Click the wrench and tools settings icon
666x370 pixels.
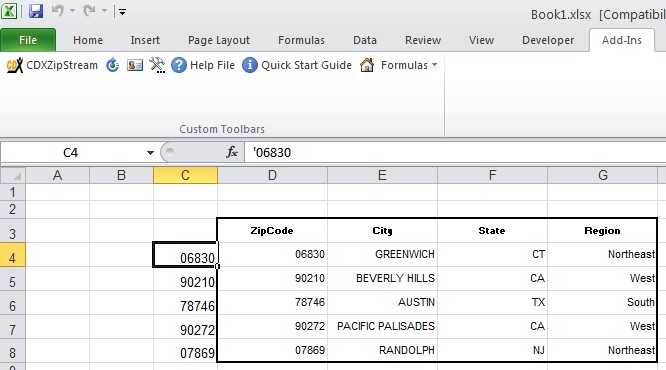pos(157,65)
